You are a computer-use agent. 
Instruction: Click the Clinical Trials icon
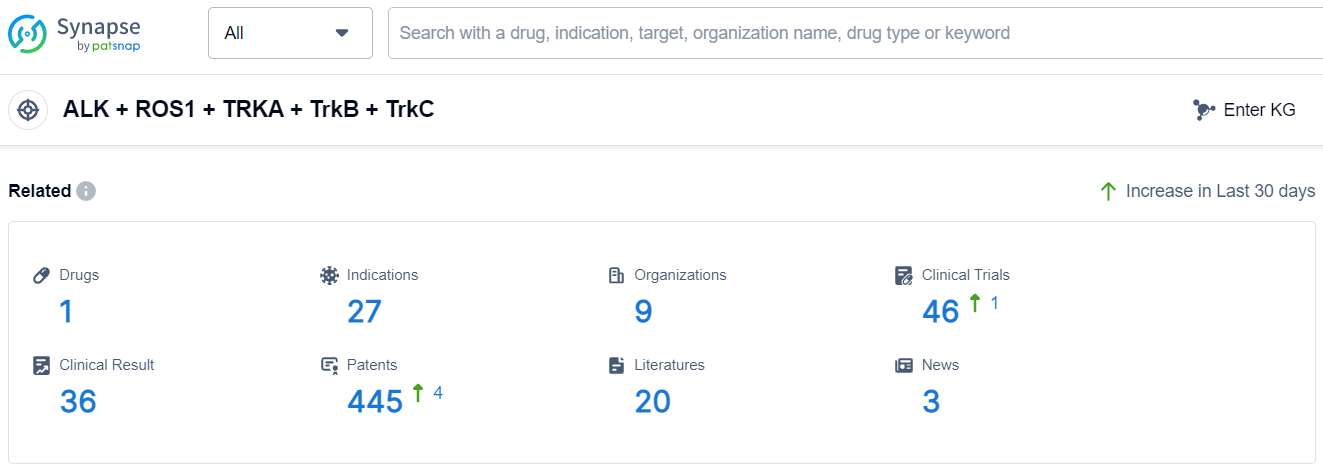(904, 275)
